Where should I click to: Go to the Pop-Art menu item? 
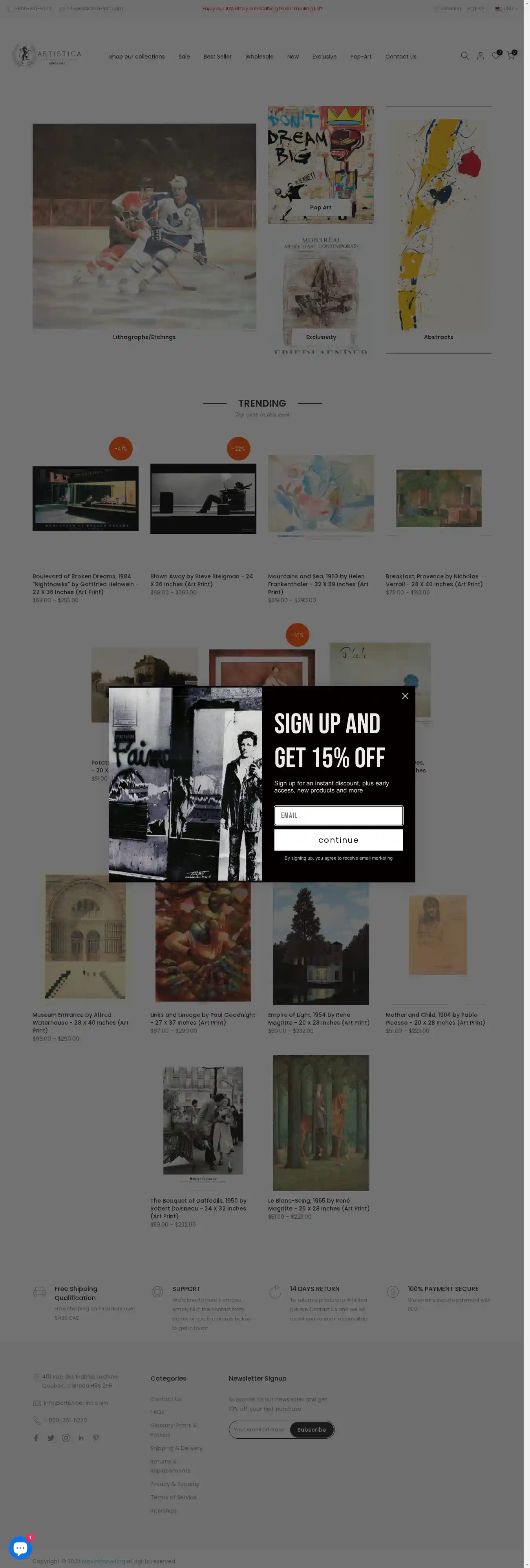click(361, 57)
